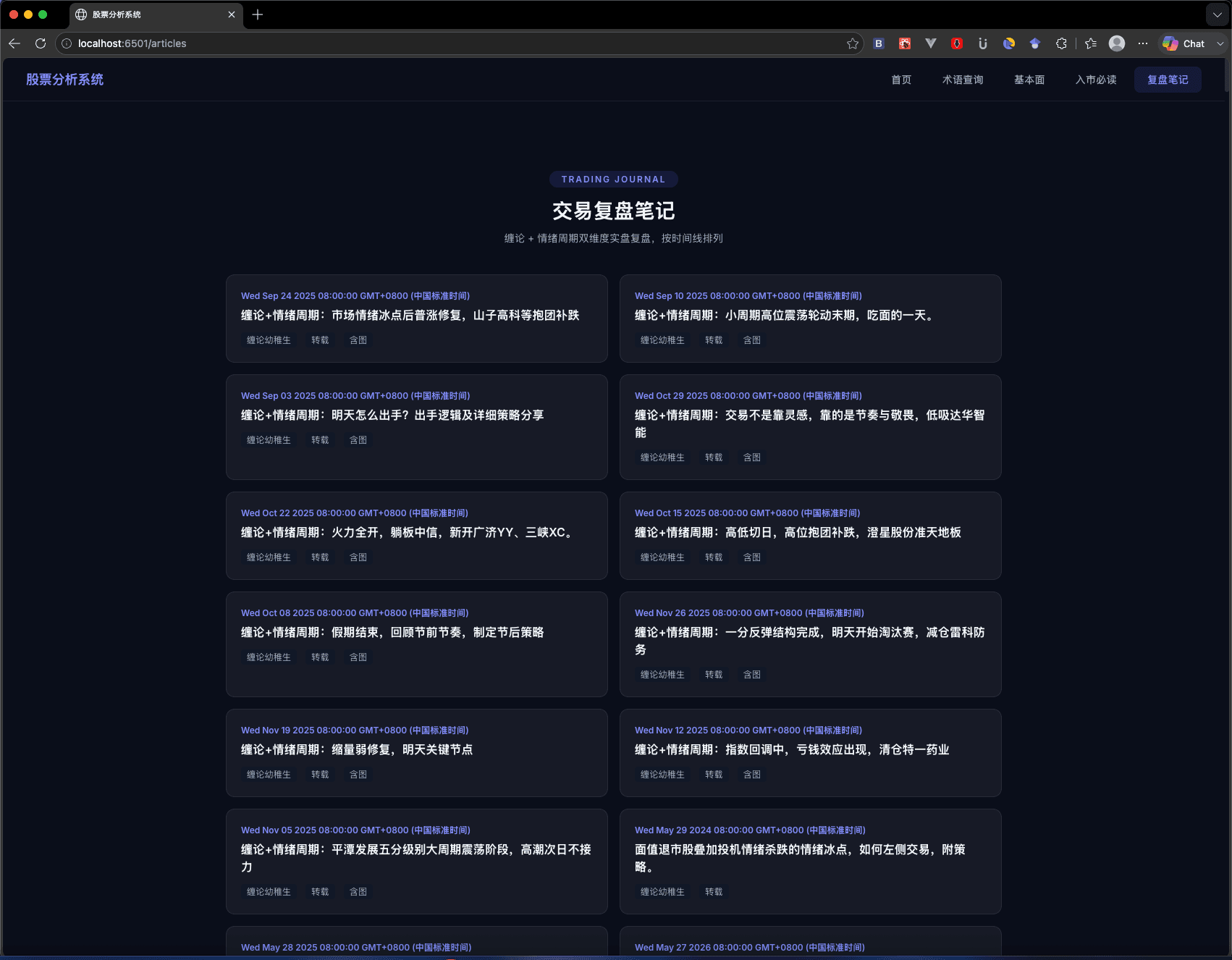Viewport: 1232px width, 960px height.
Task: Open the U-shaped extension icon
Action: [983, 43]
